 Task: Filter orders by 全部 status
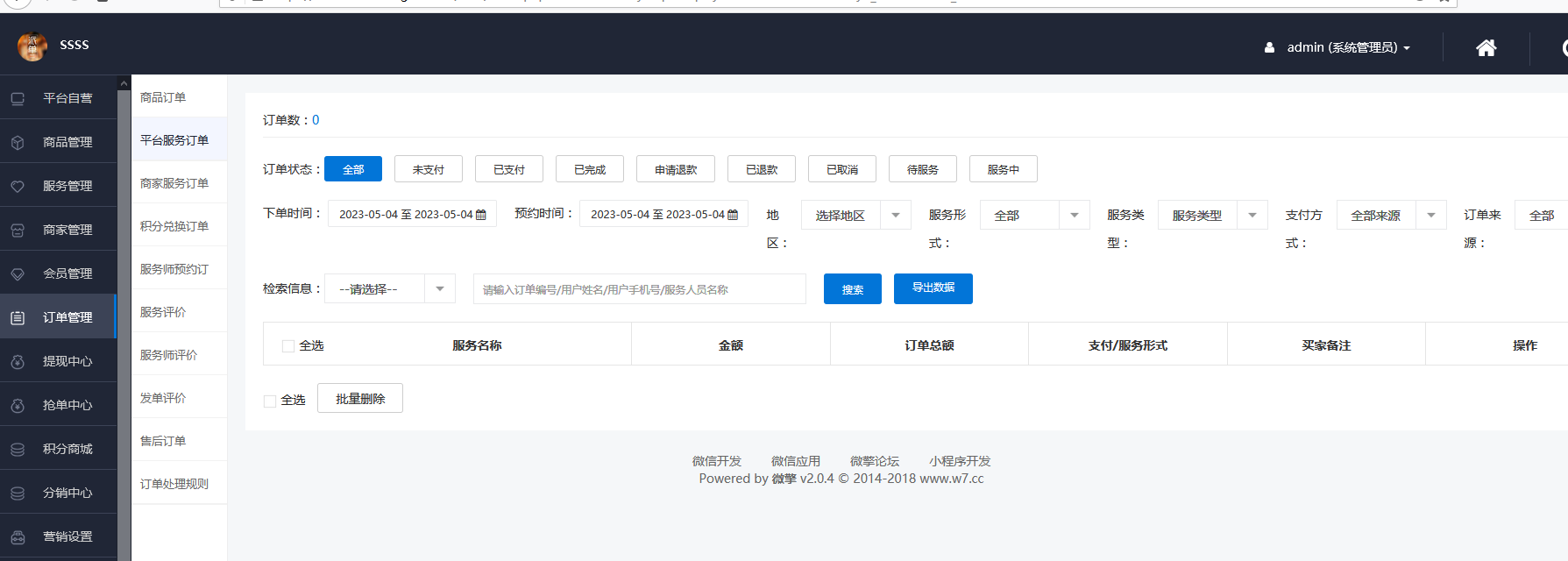[353, 169]
